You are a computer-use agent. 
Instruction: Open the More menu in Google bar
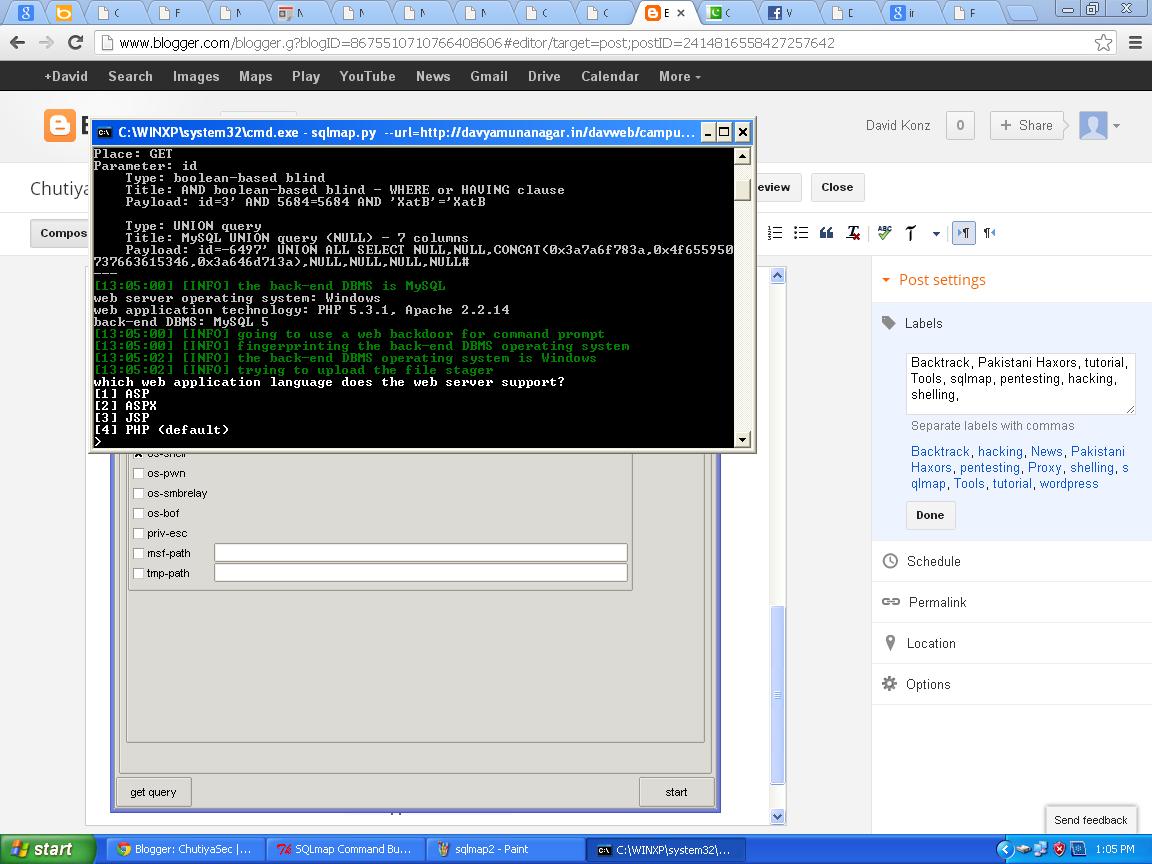point(680,76)
